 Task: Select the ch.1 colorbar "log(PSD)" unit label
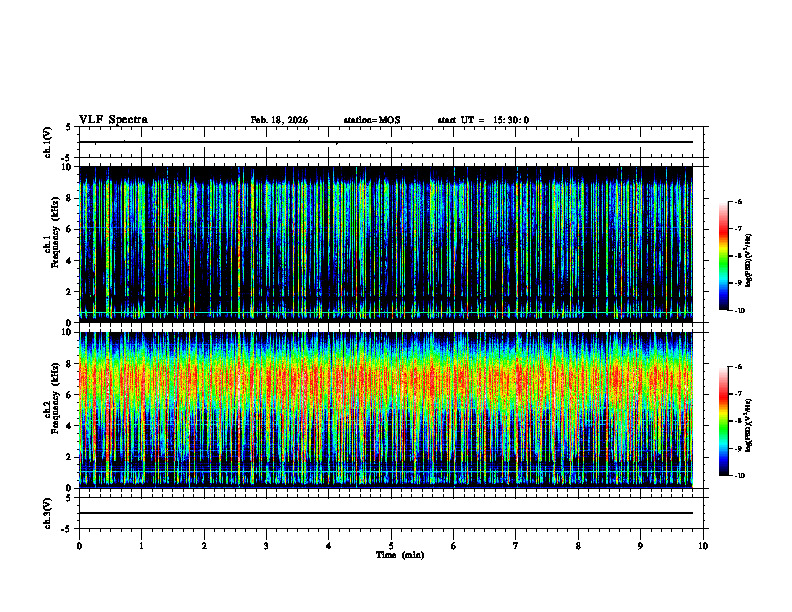pyautogui.click(x=749, y=261)
